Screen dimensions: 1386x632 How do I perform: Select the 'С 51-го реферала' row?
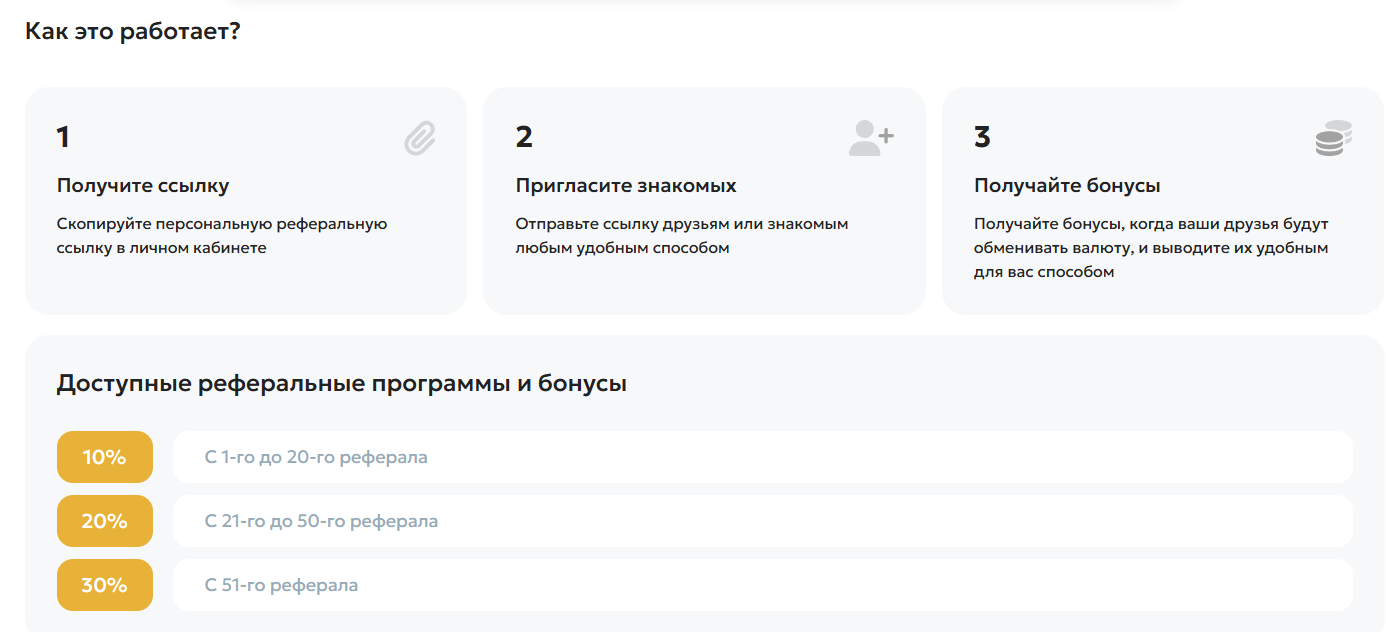tap(762, 585)
